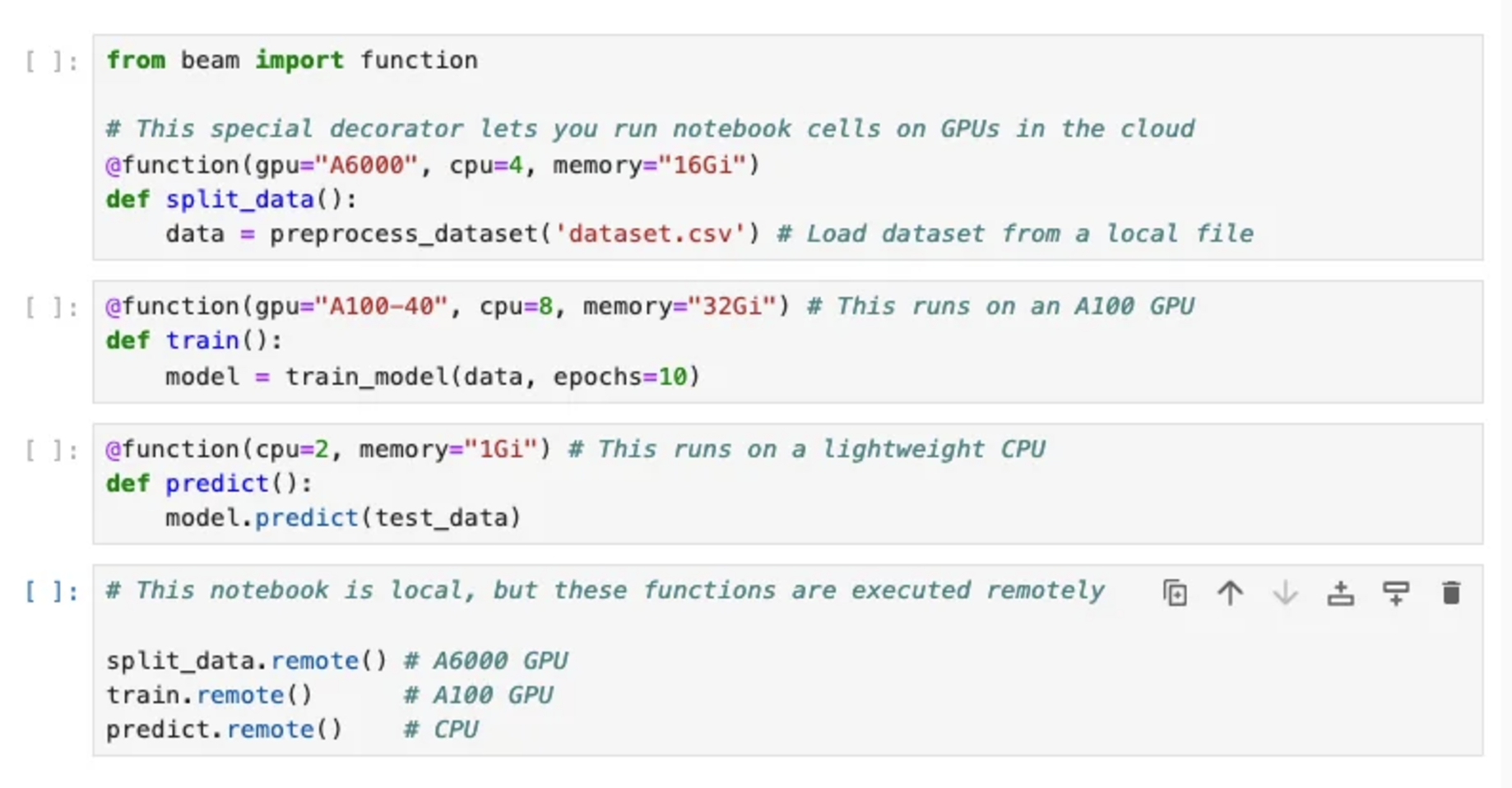Insert a cell above icon
This screenshot has width=1512, height=788.
tap(1340, 592)
